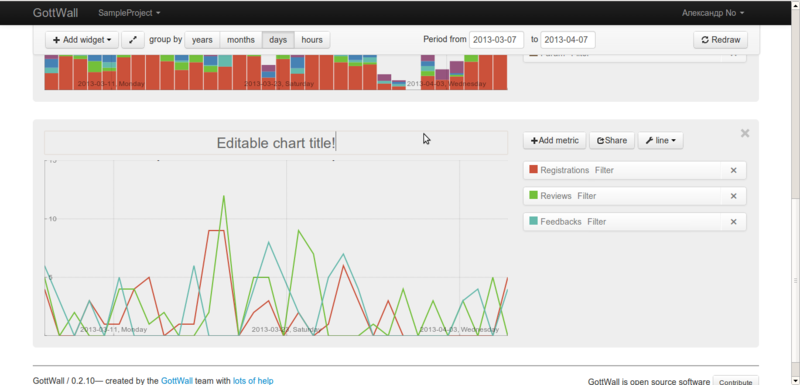Group data by hours
Viewport: 800px width, 385px height.
(312, 40)
